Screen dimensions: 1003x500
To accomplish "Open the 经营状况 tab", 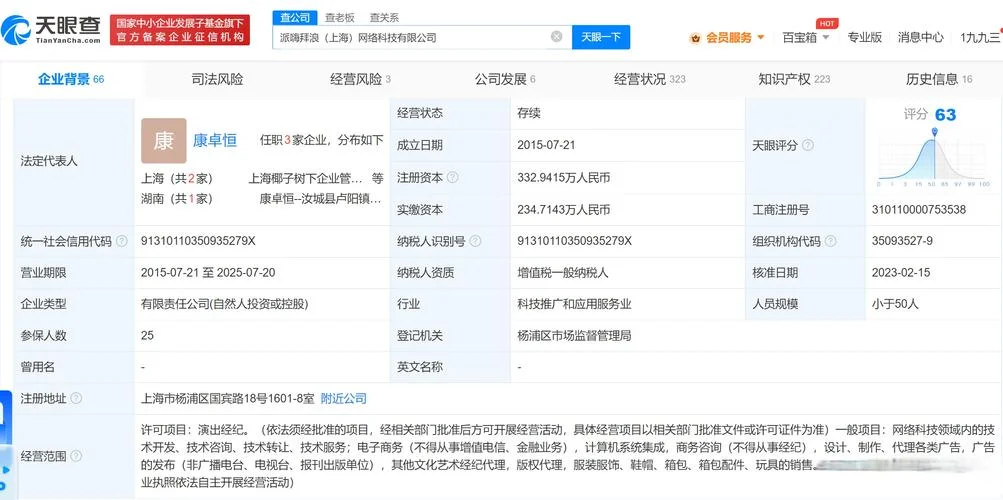I will click(x=650, y=79).
